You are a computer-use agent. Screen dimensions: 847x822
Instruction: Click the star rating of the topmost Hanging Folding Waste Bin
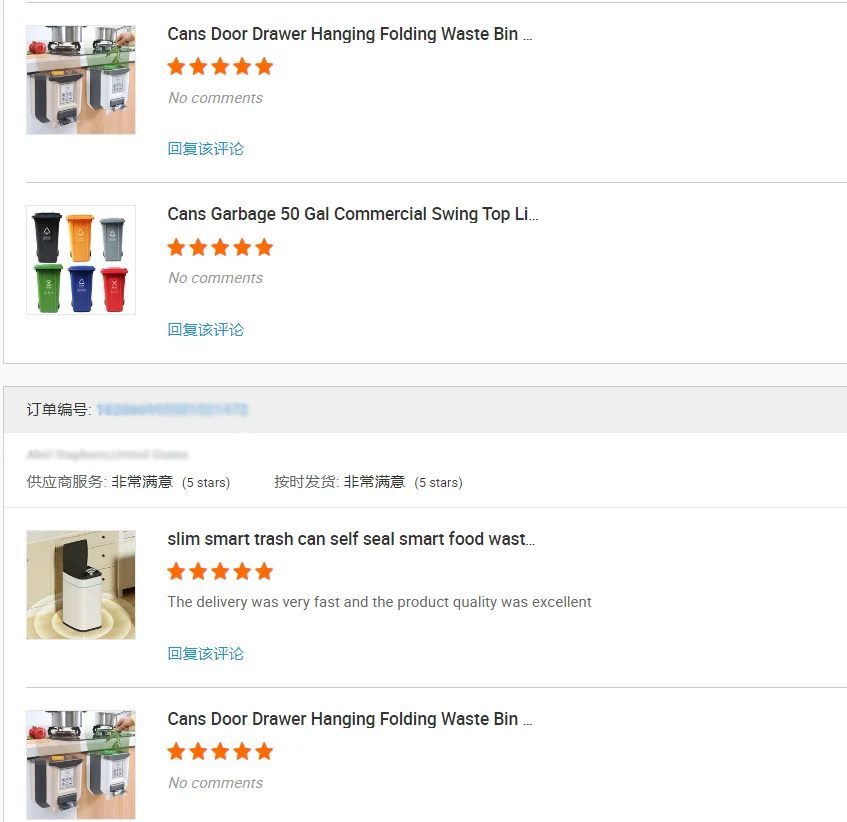point(220,67)
